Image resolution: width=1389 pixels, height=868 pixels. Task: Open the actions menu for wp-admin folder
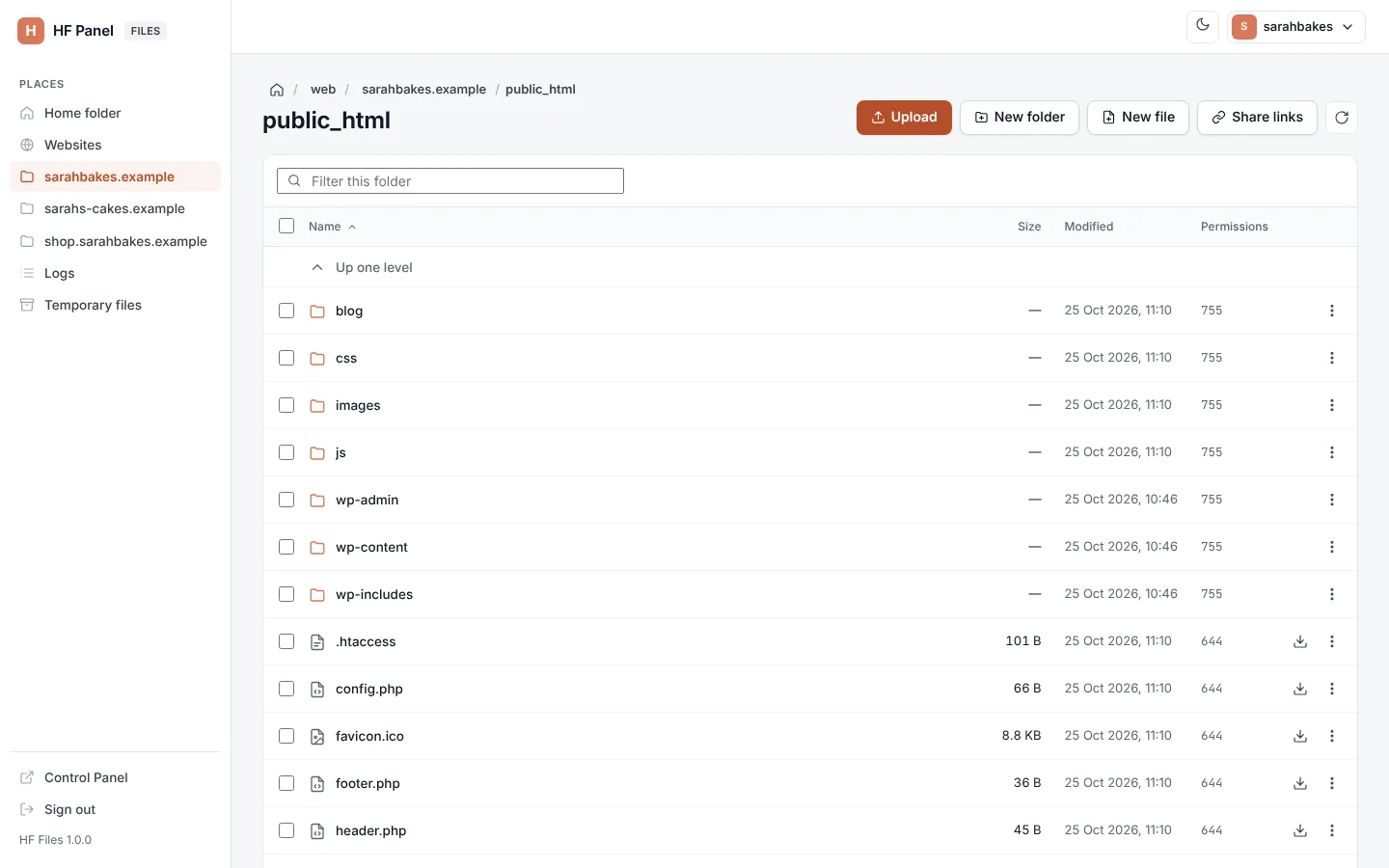click(x=1332, y=500)
